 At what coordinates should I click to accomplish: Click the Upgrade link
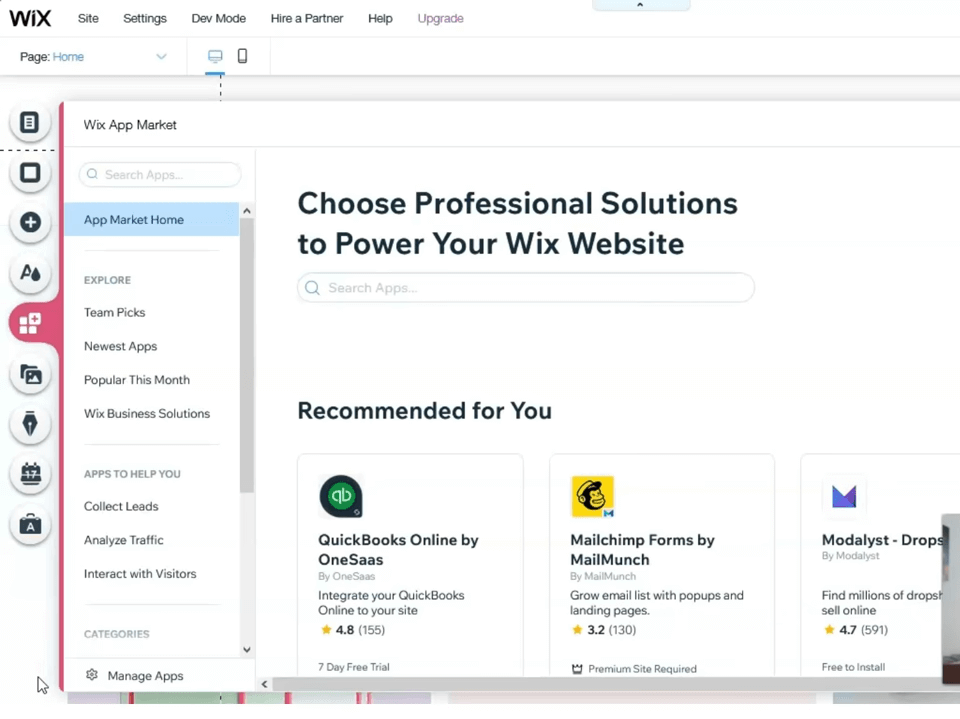[x=440, y=18]
